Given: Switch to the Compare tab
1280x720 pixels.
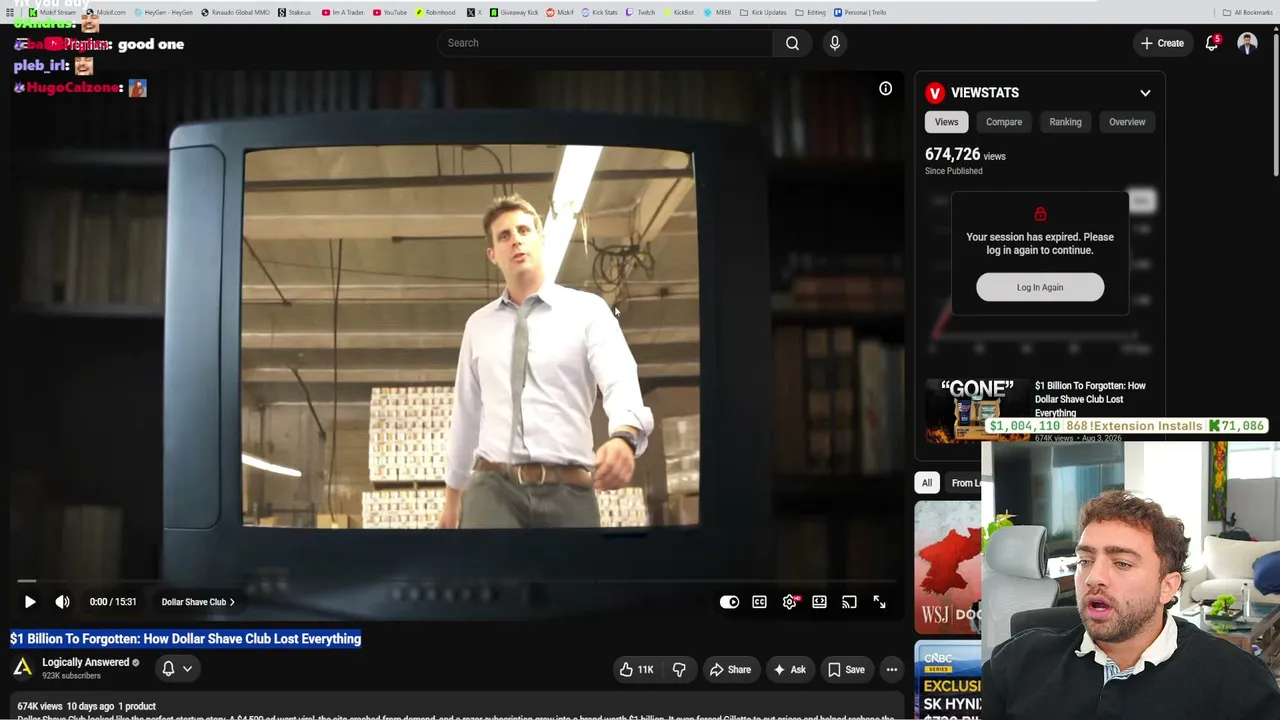Looking at the screenshot, I should coord(1004,122).
